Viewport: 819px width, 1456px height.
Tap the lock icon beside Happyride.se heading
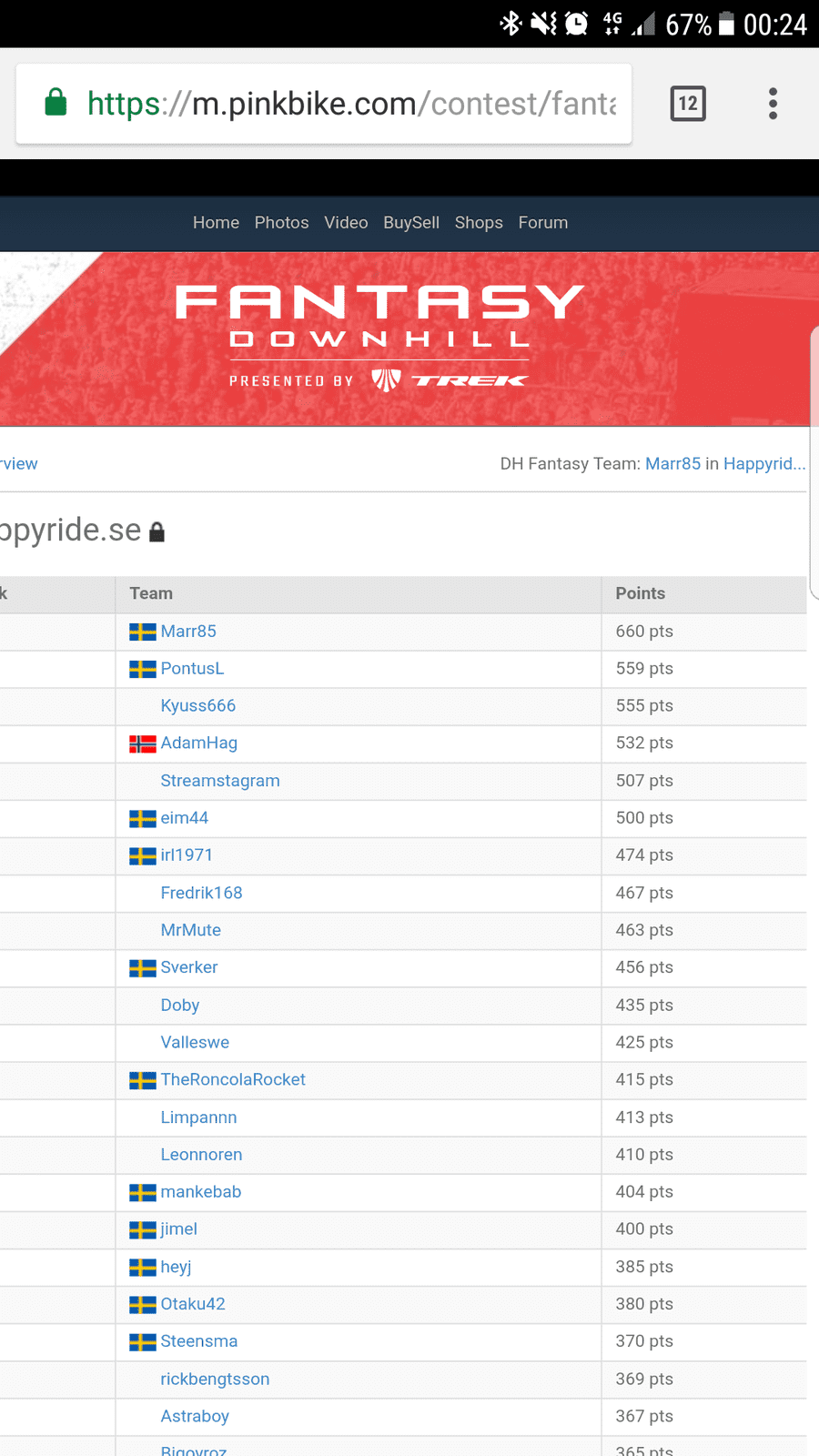pos(157,531)
